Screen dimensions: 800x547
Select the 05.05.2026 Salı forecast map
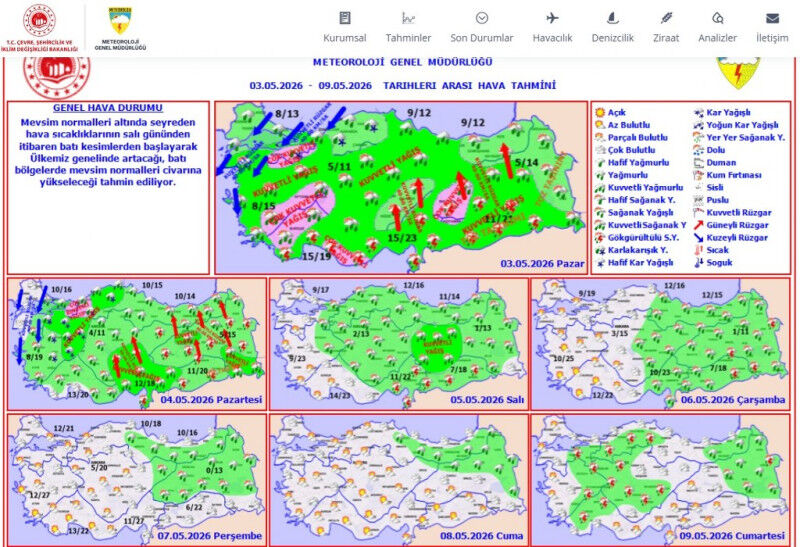[399, 344]
